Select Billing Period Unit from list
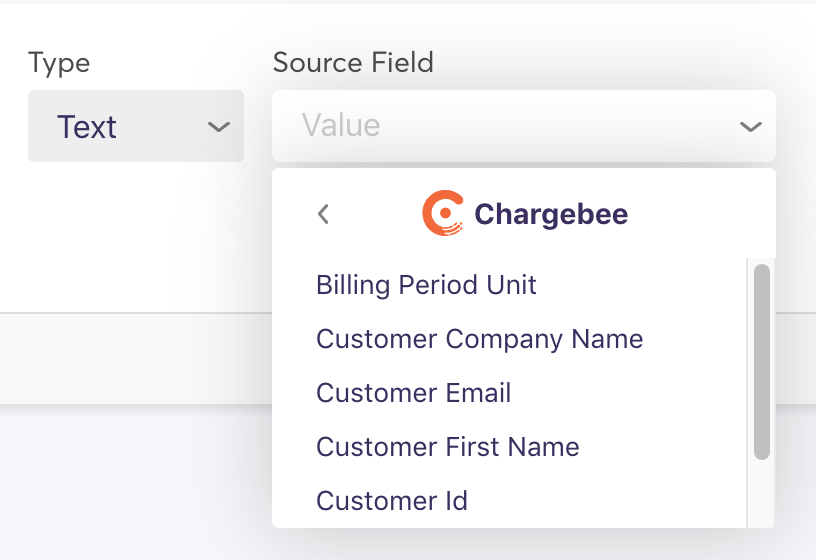The height and width of the screenshot is (560, 816). tap(426, 285)
